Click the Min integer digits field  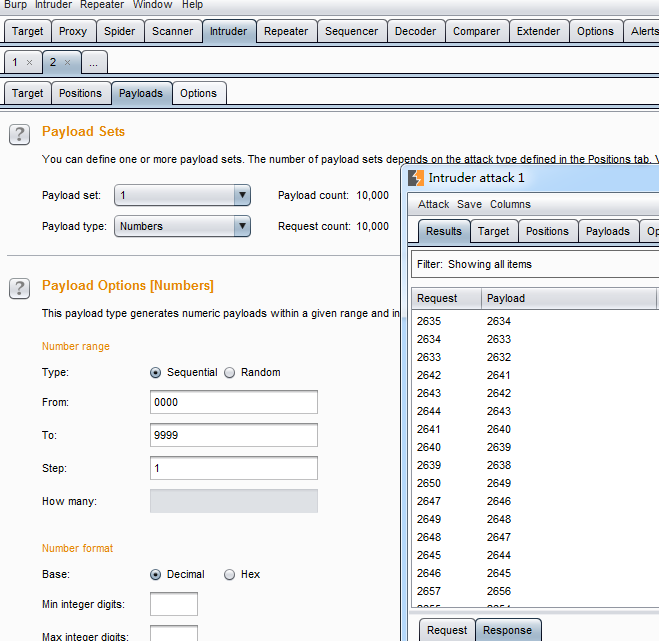pos(174,604)
